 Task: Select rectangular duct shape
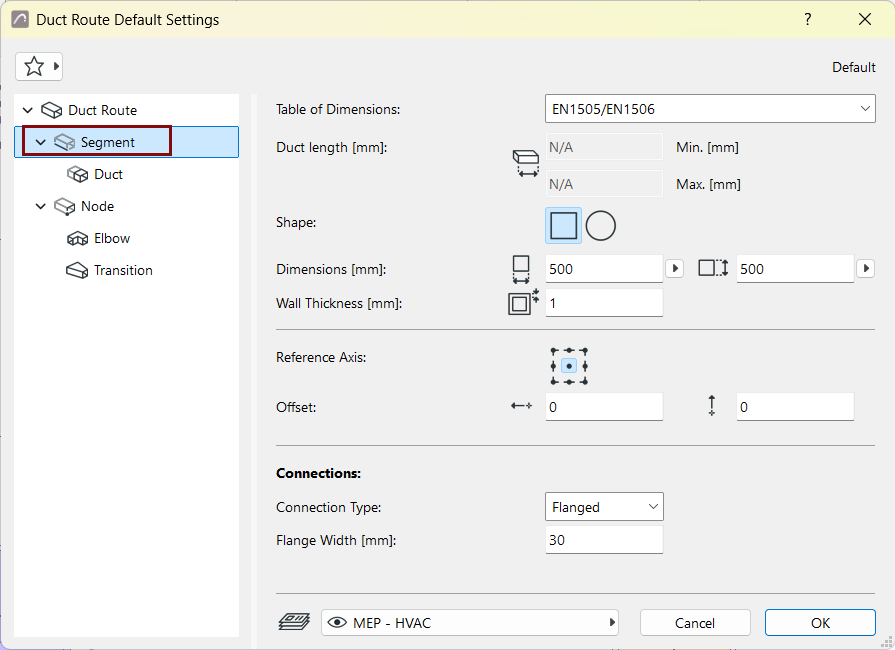(x=563, y=225)
